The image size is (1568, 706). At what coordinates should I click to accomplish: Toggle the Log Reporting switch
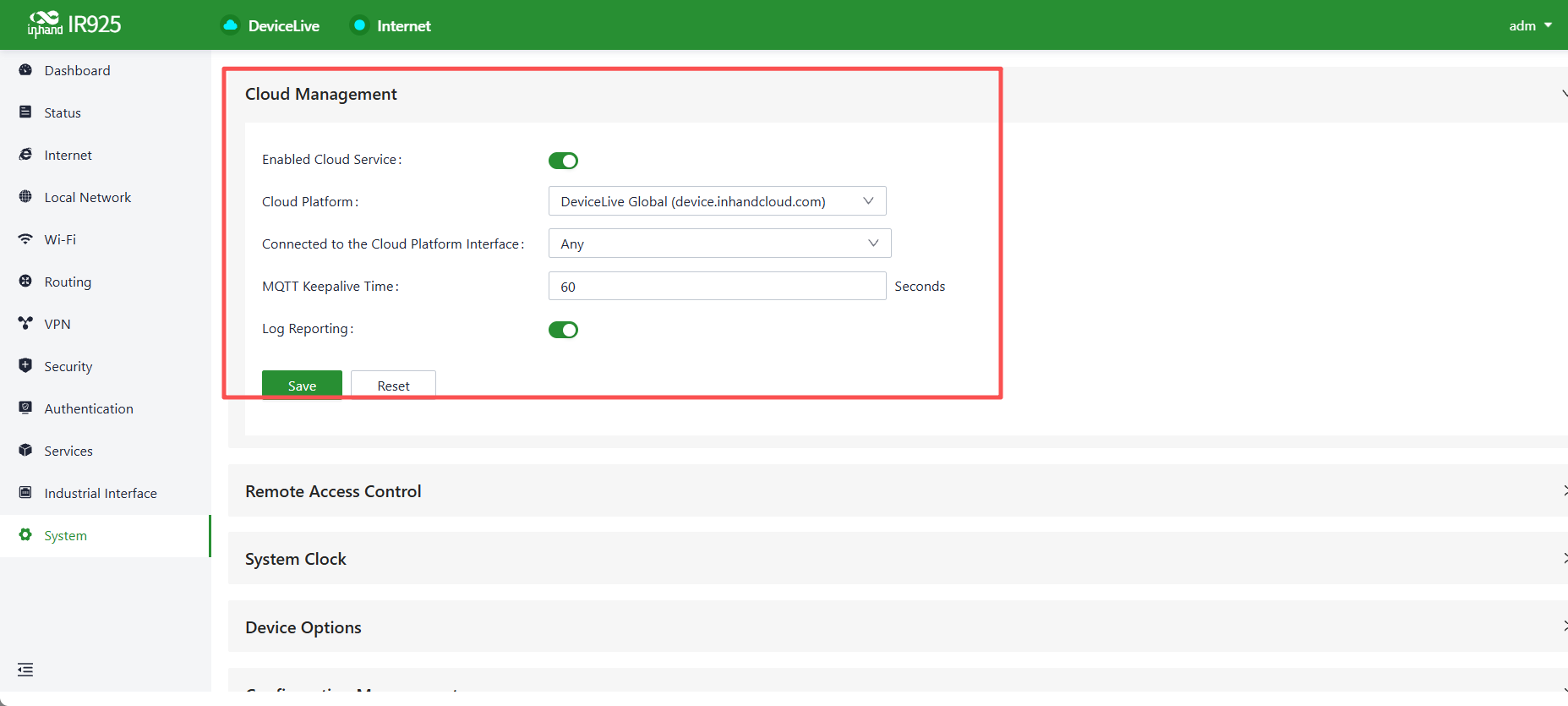click(563, 330)
